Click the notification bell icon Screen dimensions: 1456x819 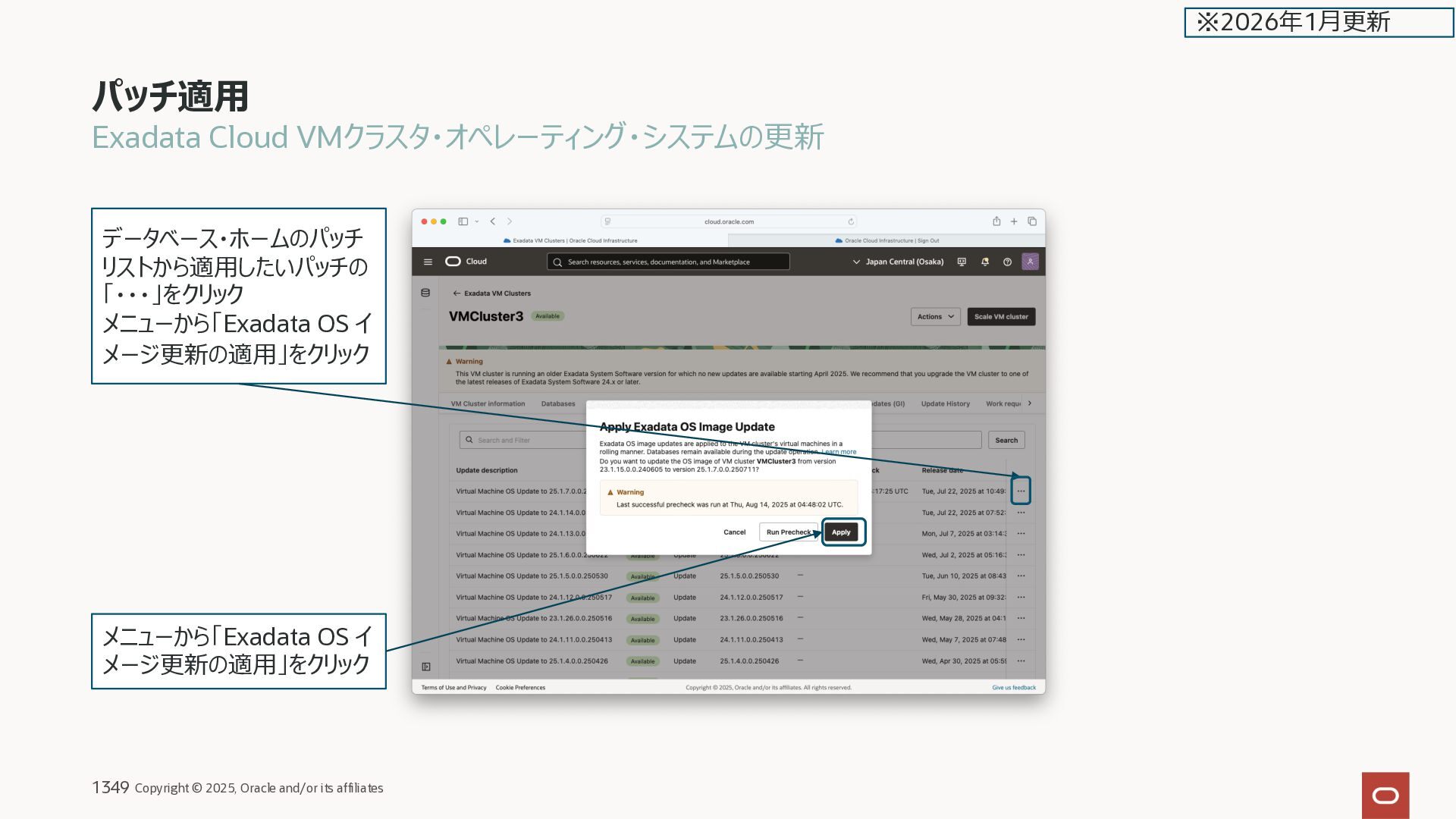click(985, 262)
